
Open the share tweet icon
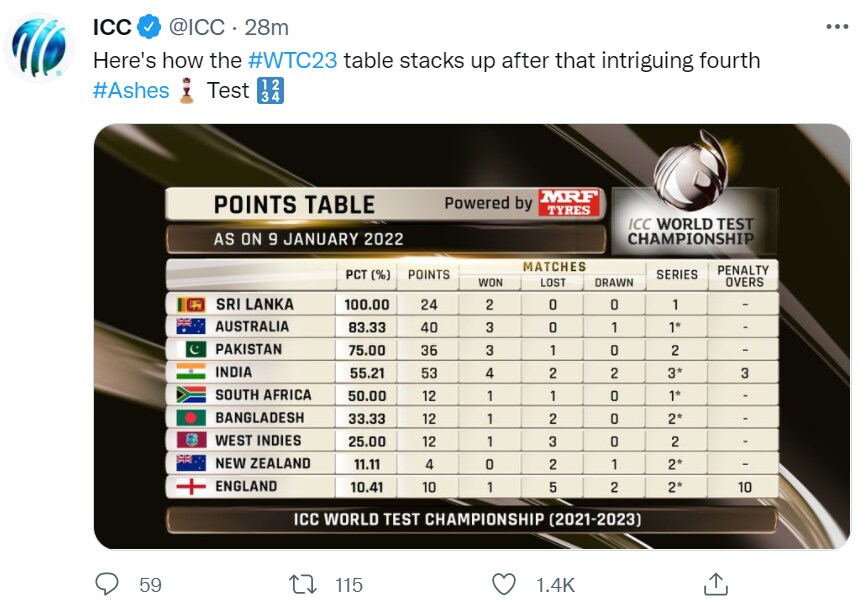click(715, 584)
